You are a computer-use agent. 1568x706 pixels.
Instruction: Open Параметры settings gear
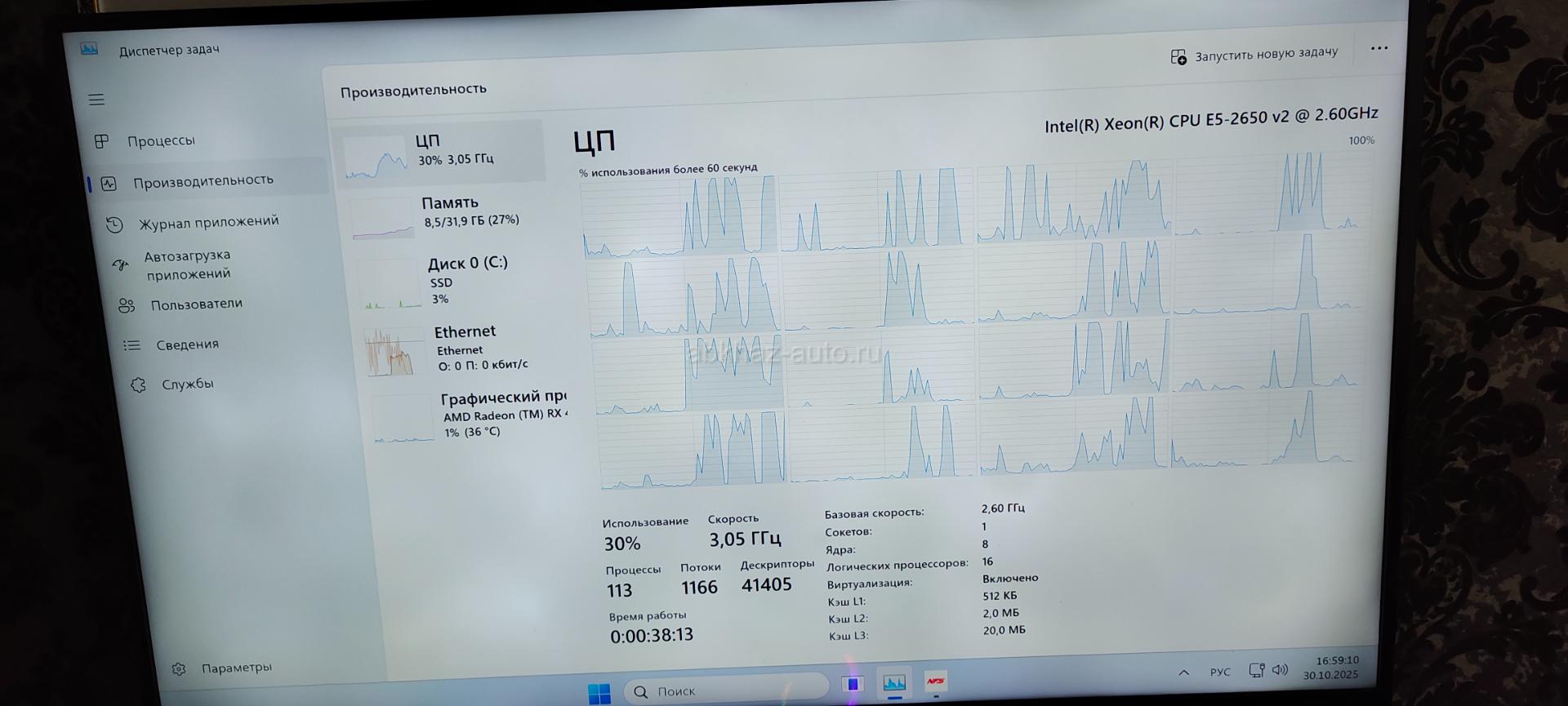179,669
